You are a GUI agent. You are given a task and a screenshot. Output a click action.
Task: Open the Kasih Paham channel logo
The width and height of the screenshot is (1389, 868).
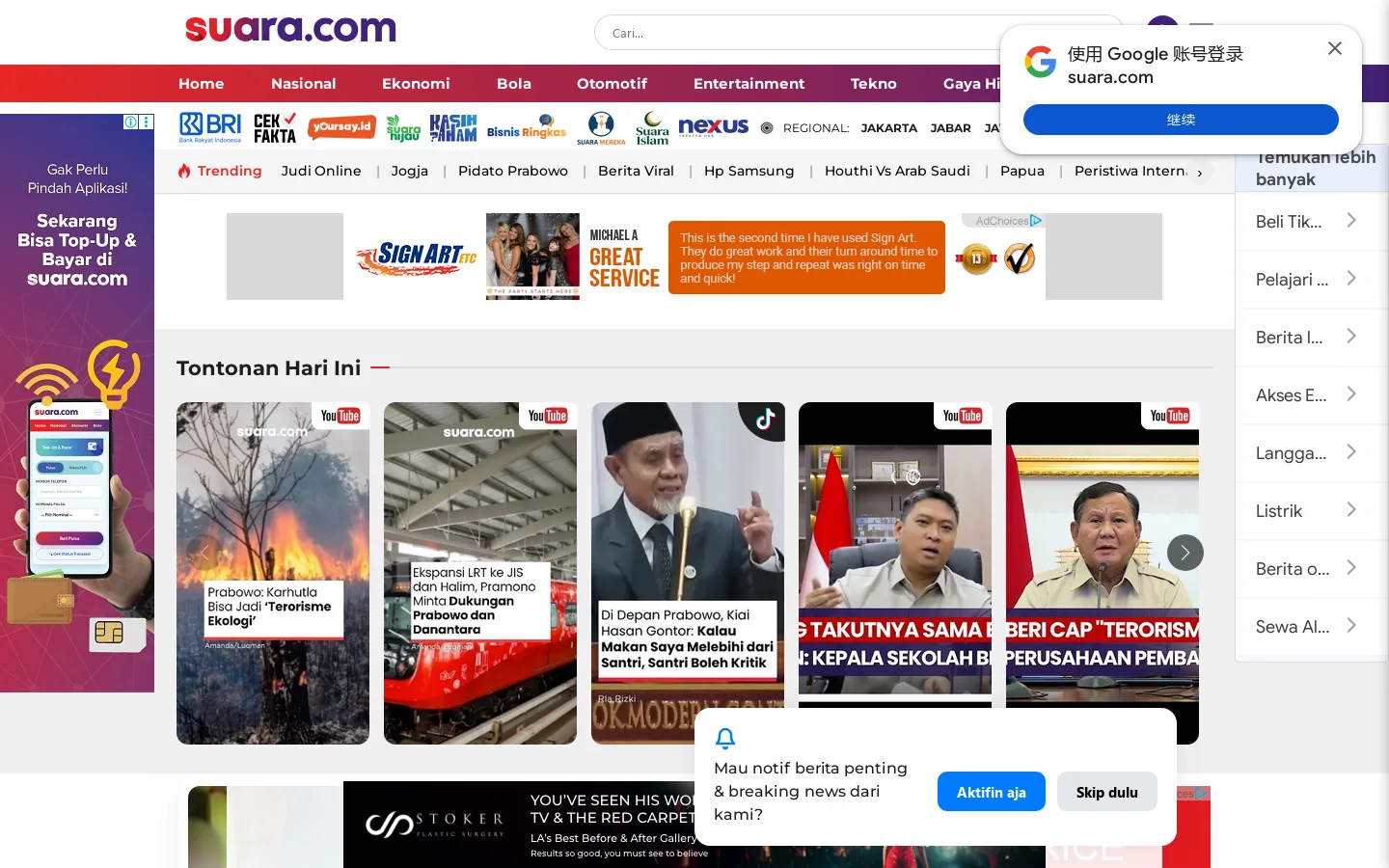(453, 127)
